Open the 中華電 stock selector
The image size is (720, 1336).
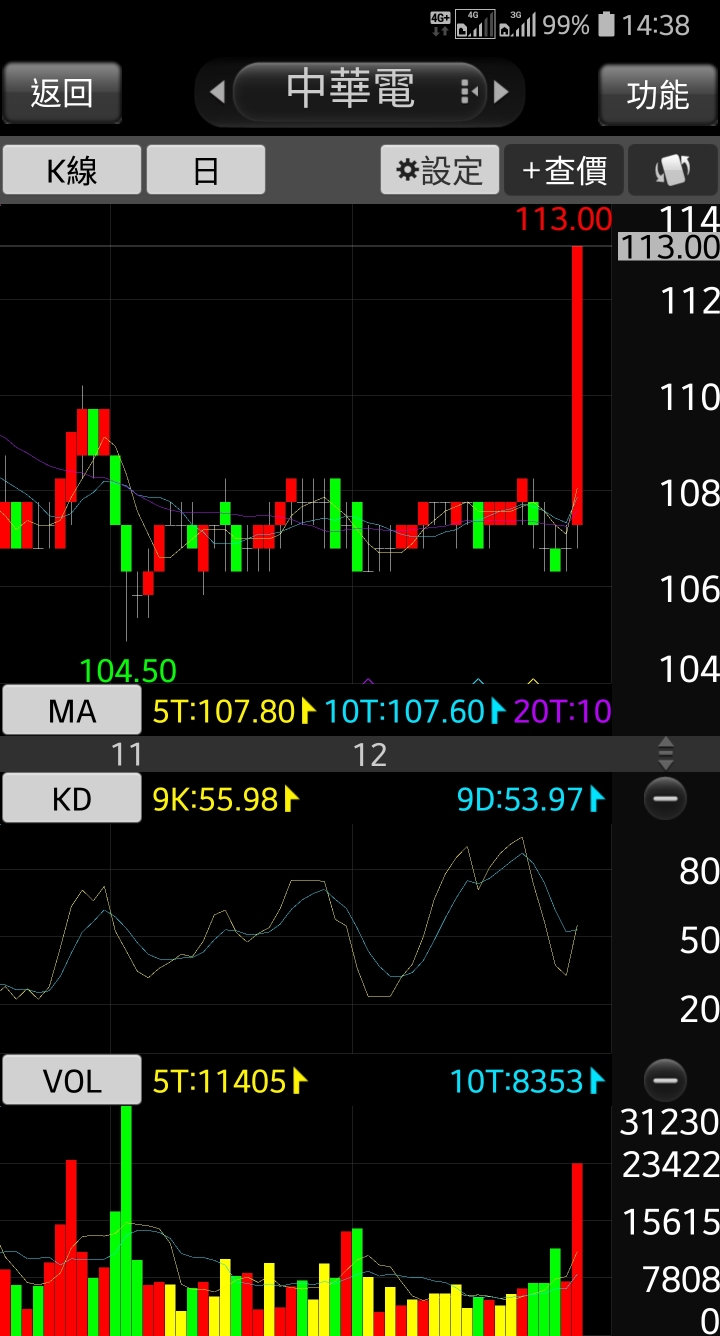click(x=360, y=92)
